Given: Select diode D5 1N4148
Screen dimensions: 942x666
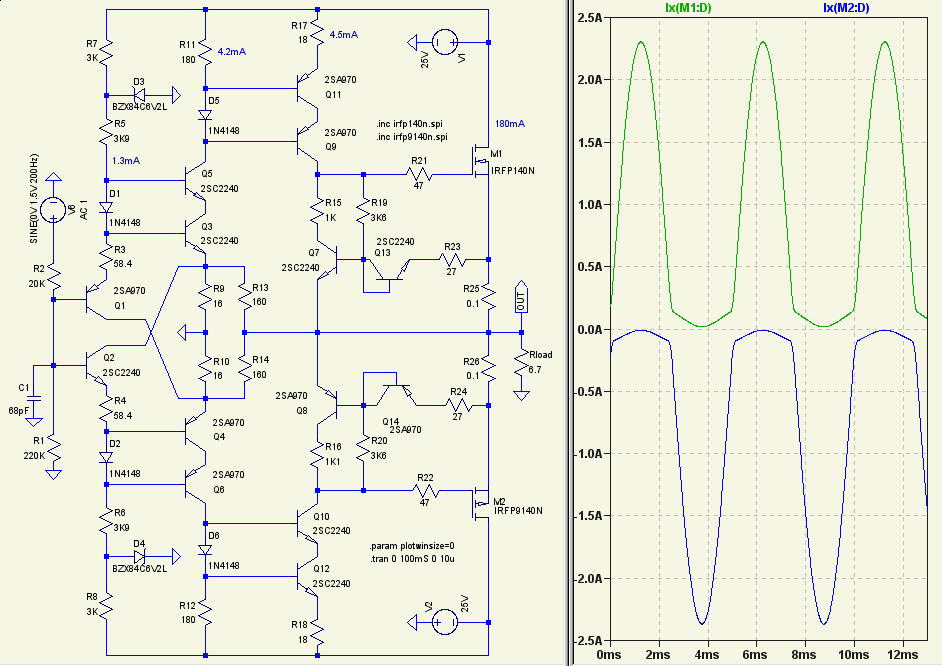Looking at the screenshot, I should [x=205, y=115].
